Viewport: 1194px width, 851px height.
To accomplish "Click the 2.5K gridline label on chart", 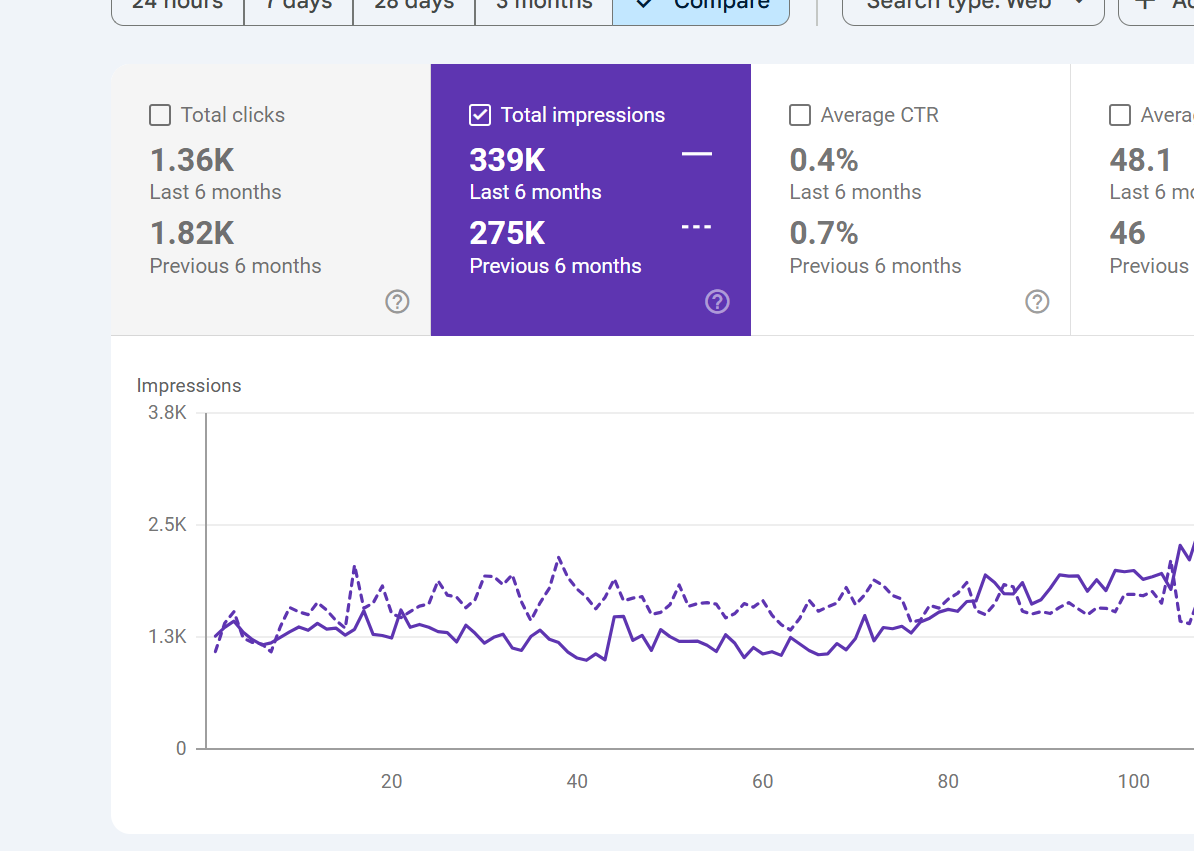I will (x=166, y=525).
